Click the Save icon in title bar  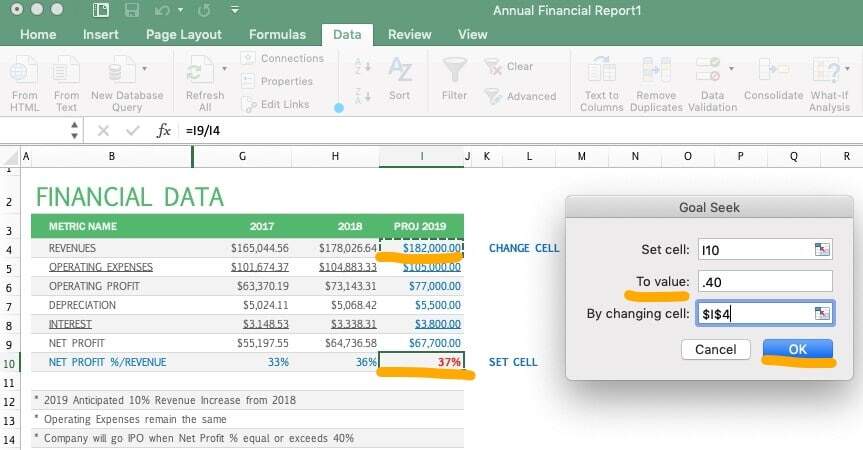coord(132,10)
